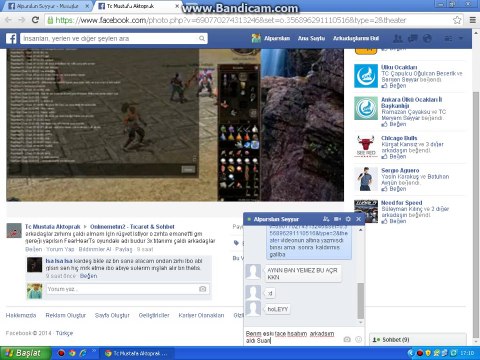Go back in browser
This screenshot has height=360, width=480.
click(8, 20)
